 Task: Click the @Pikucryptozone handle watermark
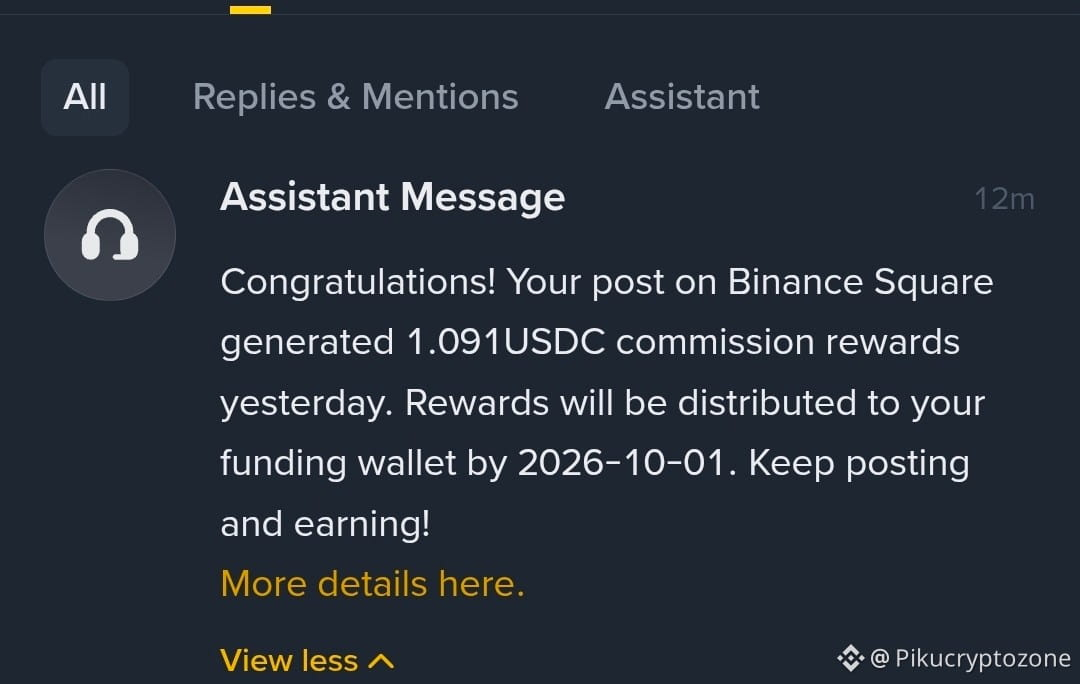[x=970, y=659]
